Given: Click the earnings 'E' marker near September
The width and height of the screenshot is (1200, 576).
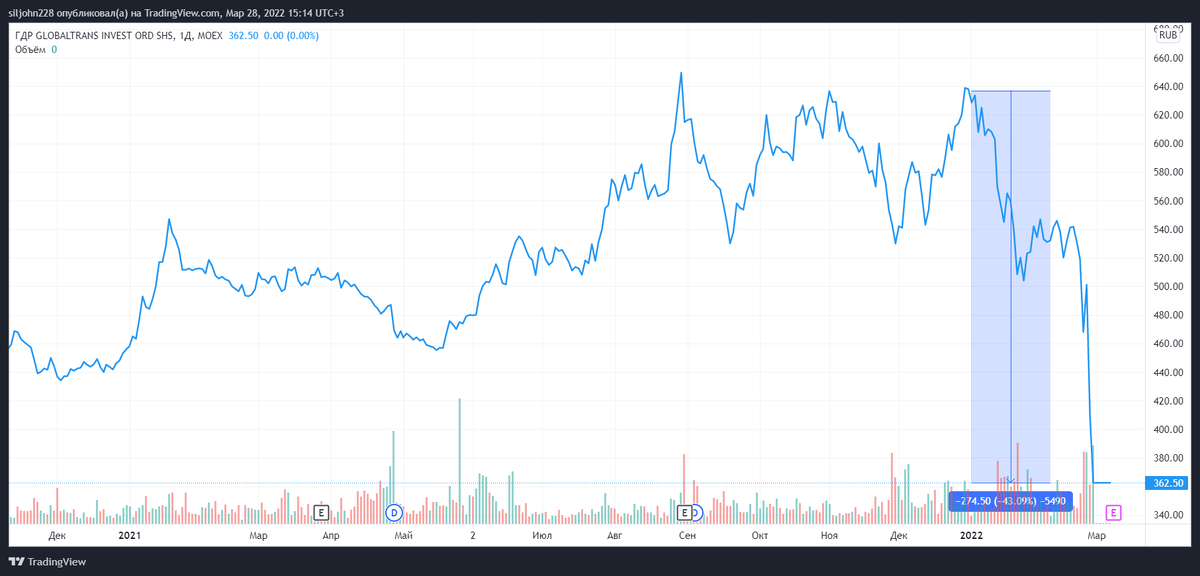Looking at the screenshot, I should [x=685, y=512].
